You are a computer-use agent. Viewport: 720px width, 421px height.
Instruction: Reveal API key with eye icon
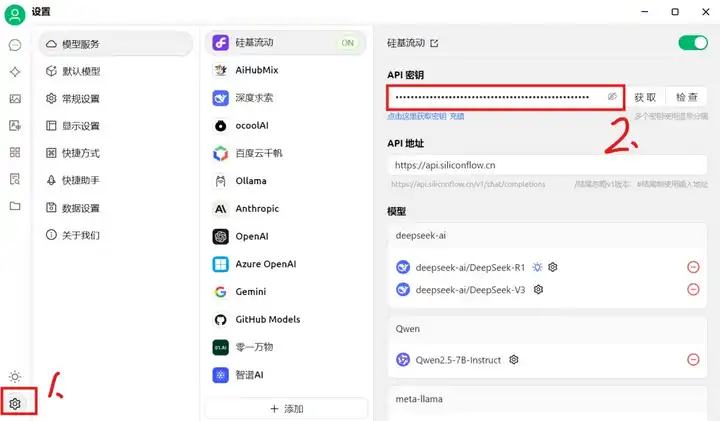point(612,96)
